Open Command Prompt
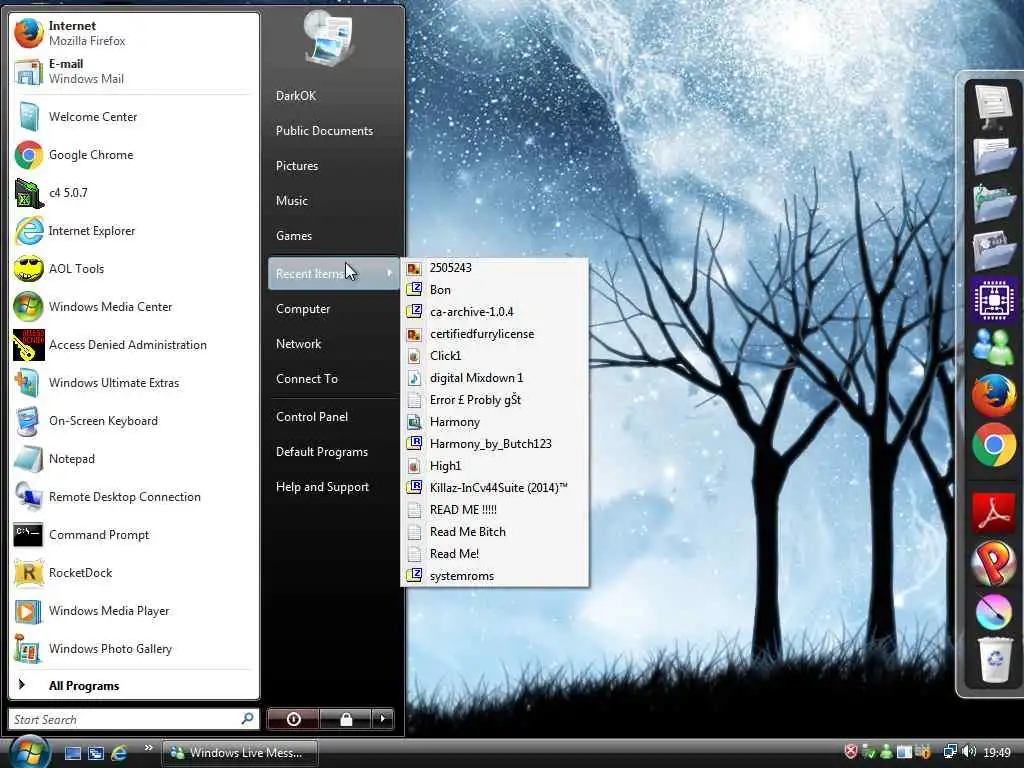Viewport: 1024px width, 768px height. (134, 534)
